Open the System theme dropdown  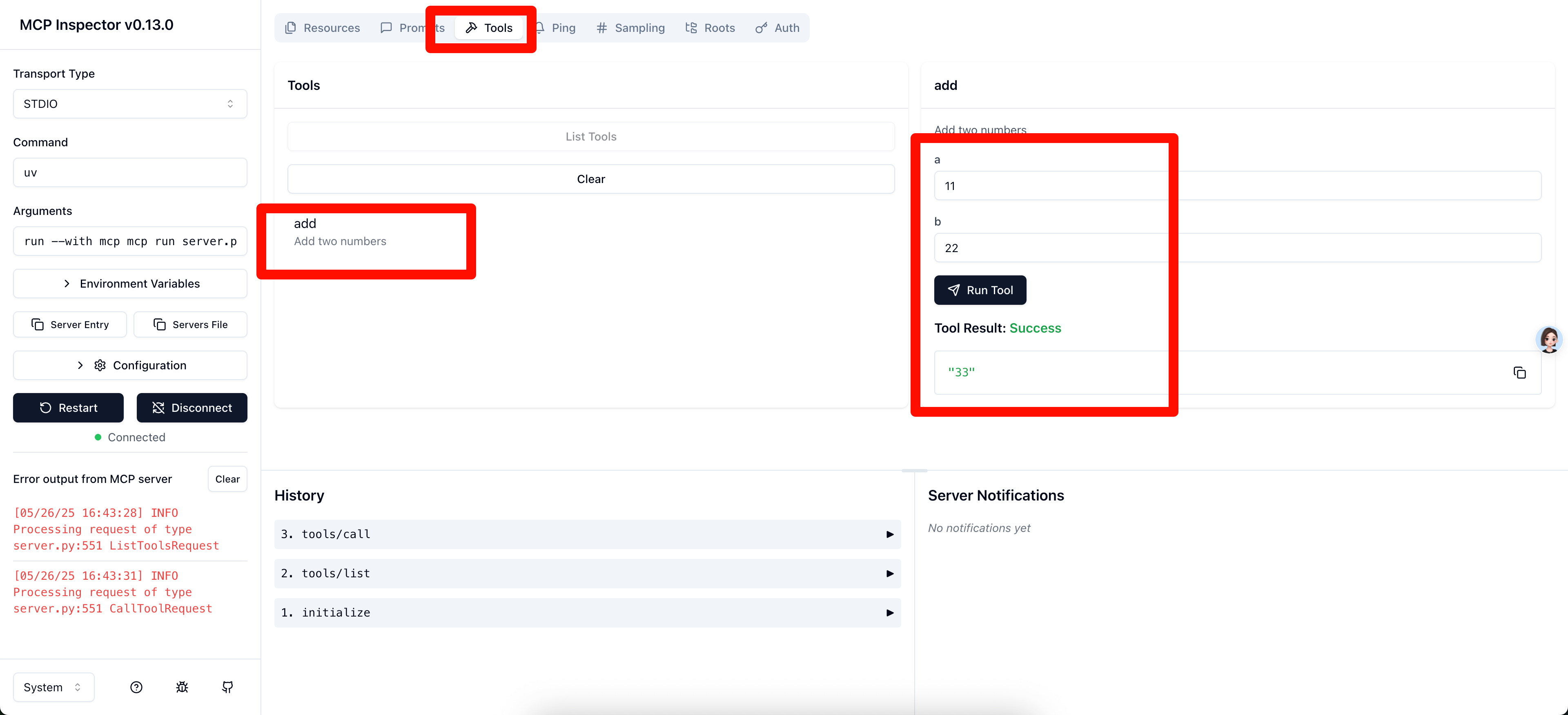coord(53,687)
